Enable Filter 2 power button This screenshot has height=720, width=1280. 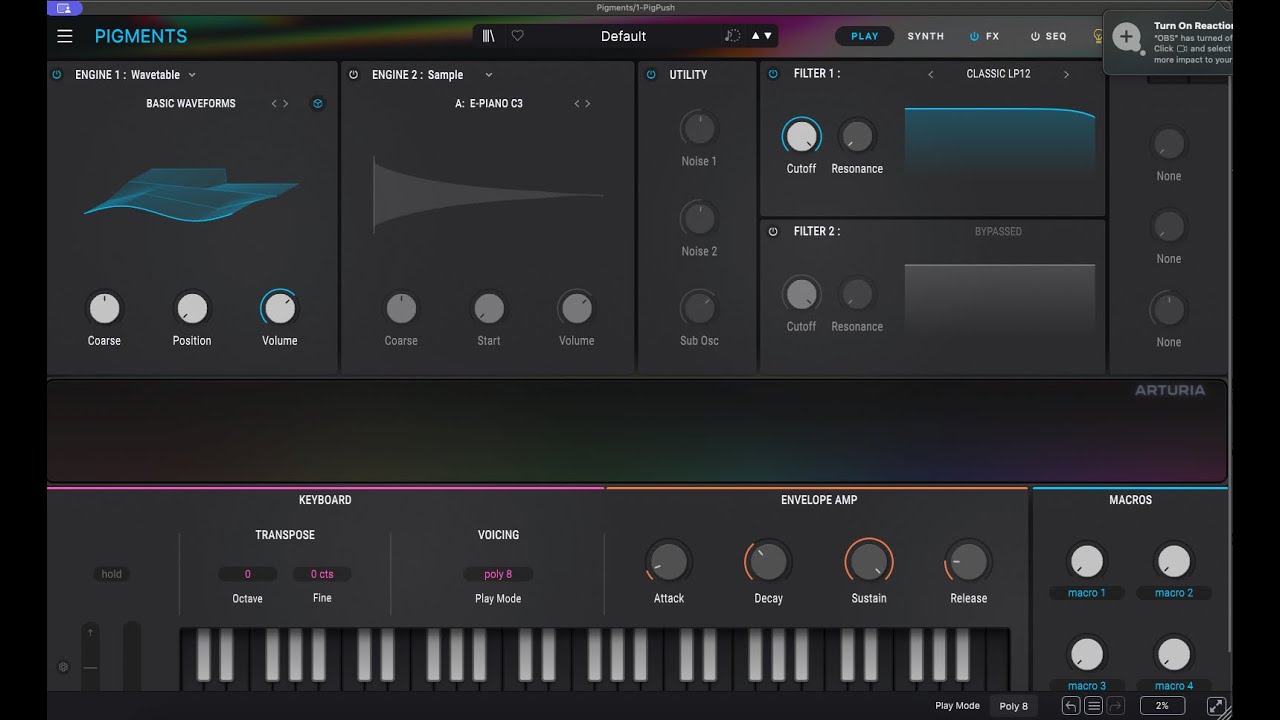coord(773,231)
